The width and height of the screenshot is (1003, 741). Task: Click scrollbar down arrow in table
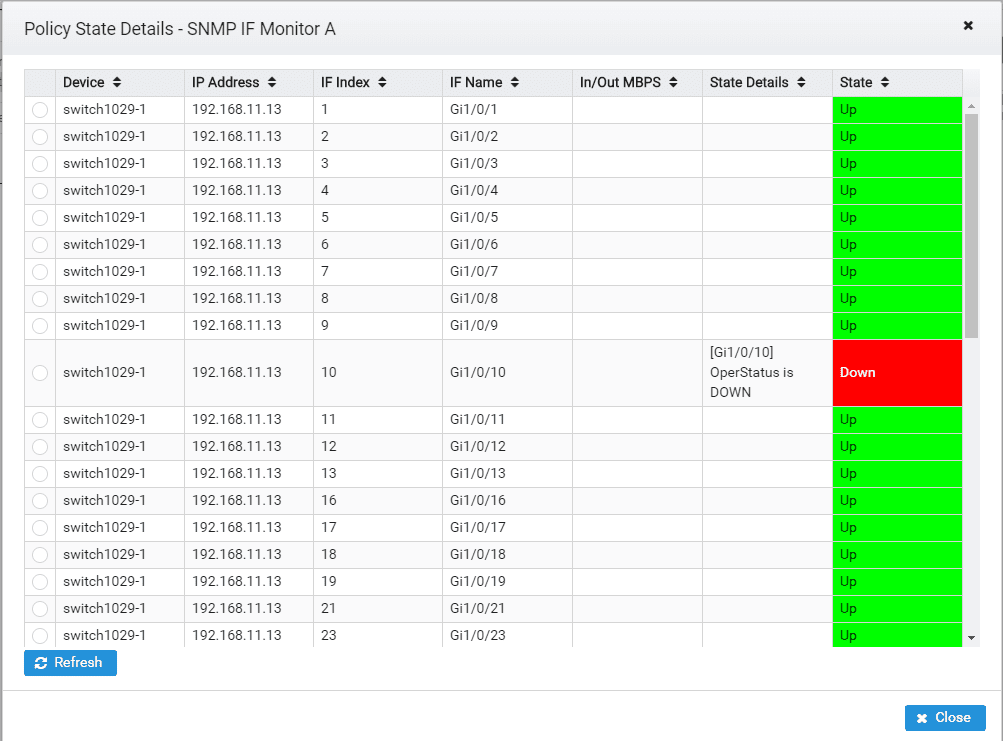pos(971,637)
